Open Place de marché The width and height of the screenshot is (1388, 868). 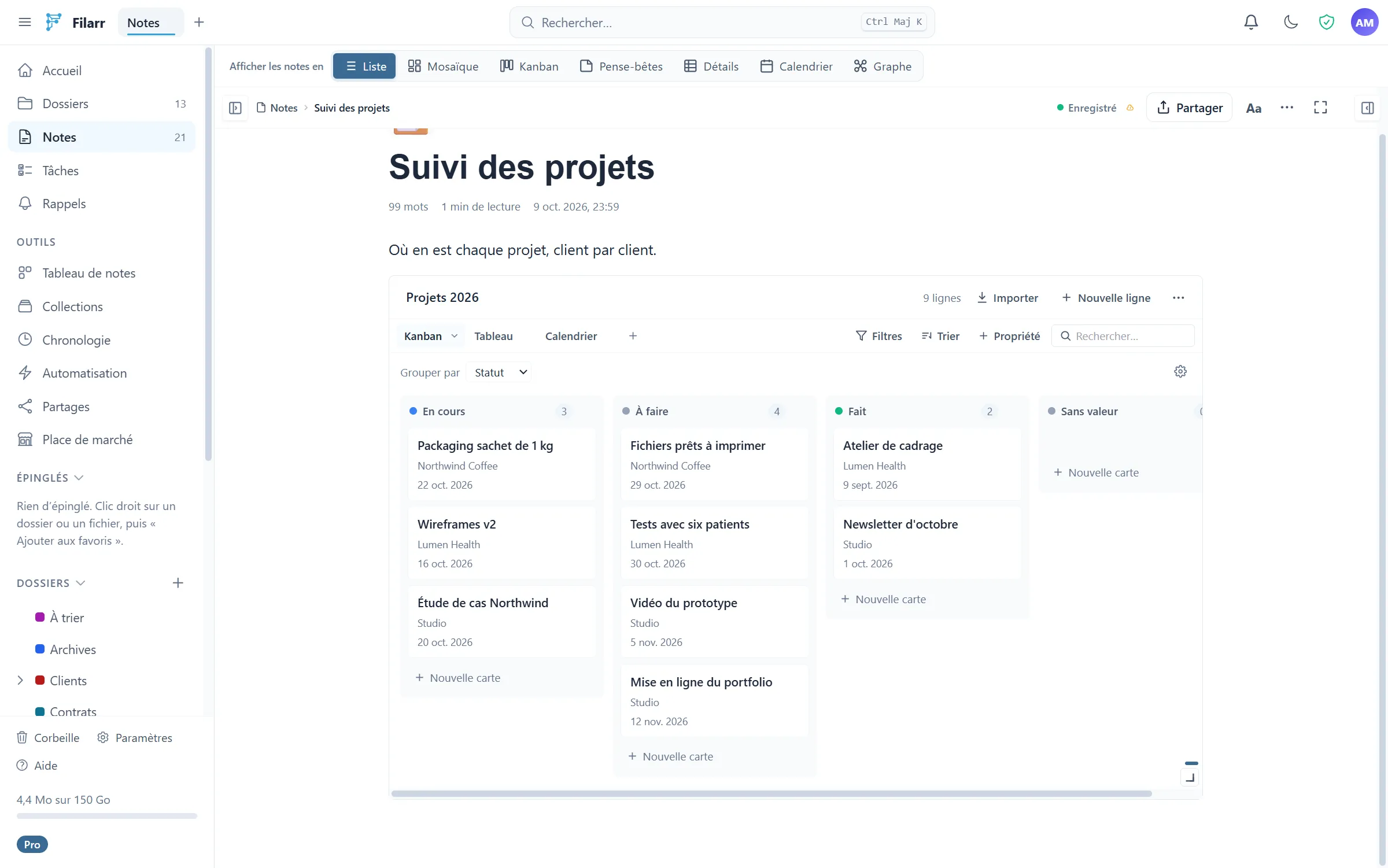point(102,439)
